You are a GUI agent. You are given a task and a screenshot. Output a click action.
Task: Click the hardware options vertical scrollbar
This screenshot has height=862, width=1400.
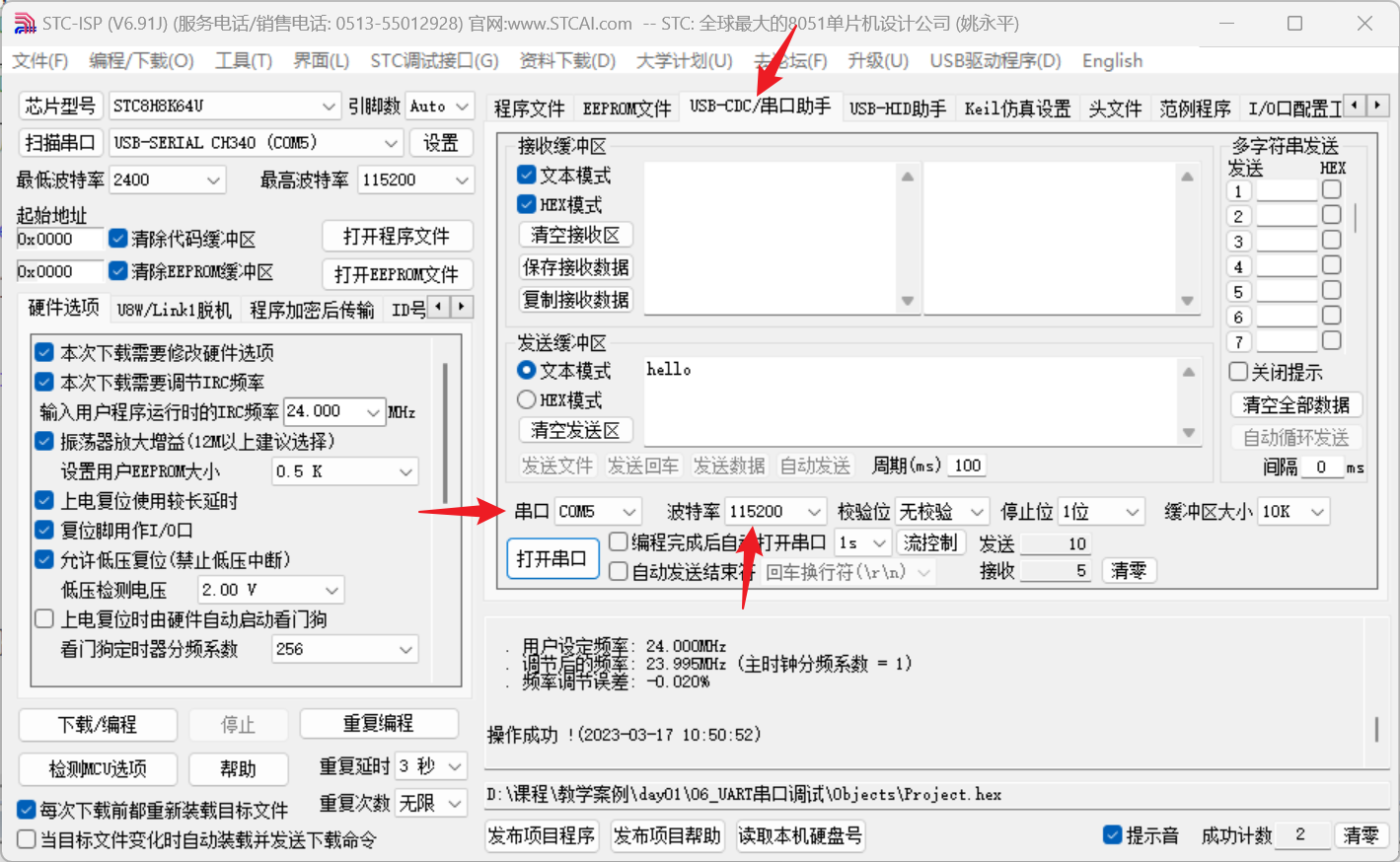(446, 434)
